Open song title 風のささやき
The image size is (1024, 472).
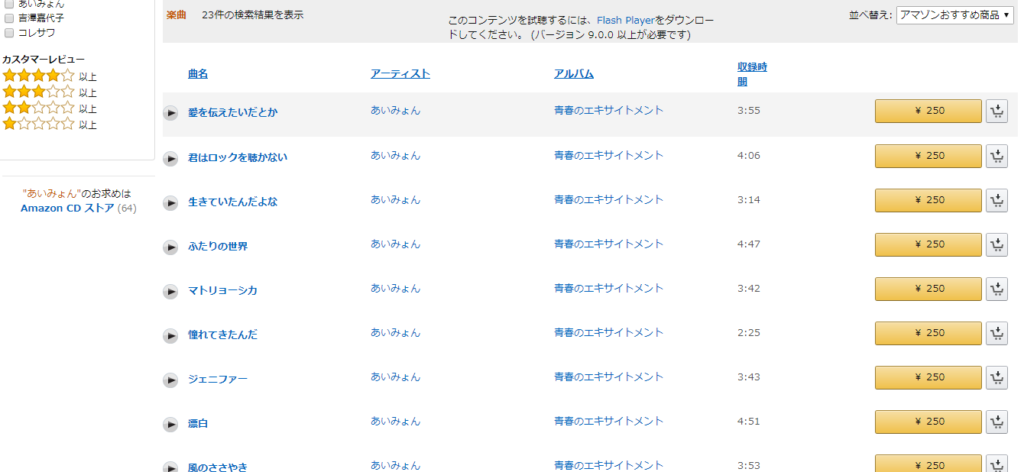[218, 467]
